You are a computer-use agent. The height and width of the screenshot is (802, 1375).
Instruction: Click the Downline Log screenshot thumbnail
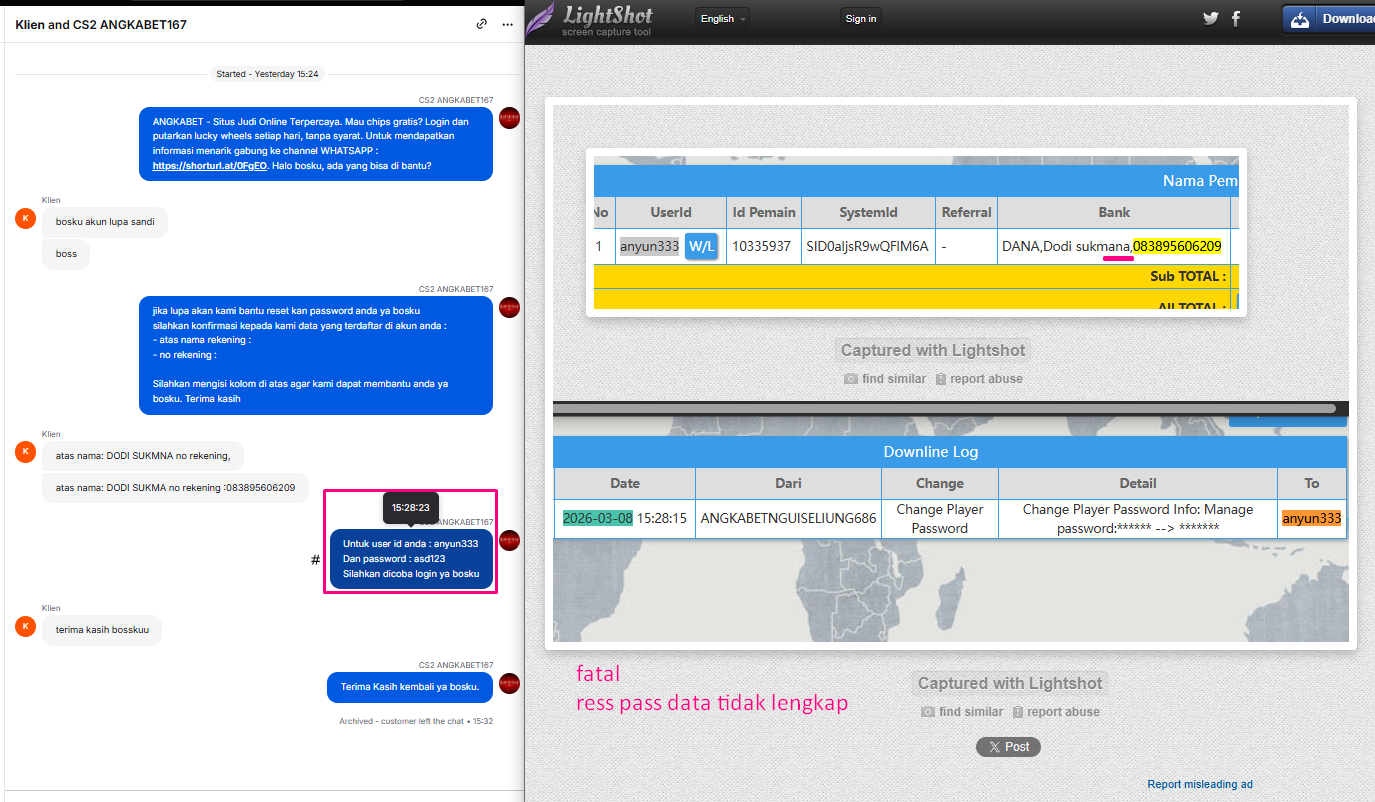[950, 528]
